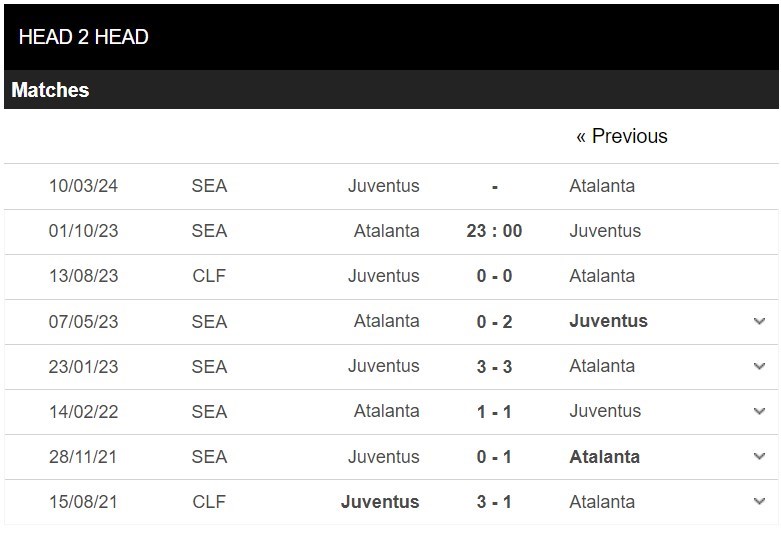The height and width of the screenshot is (539, 781).
Task: Click the 0 - 0 score on 13/08/23
Action: tap(494, 276)
